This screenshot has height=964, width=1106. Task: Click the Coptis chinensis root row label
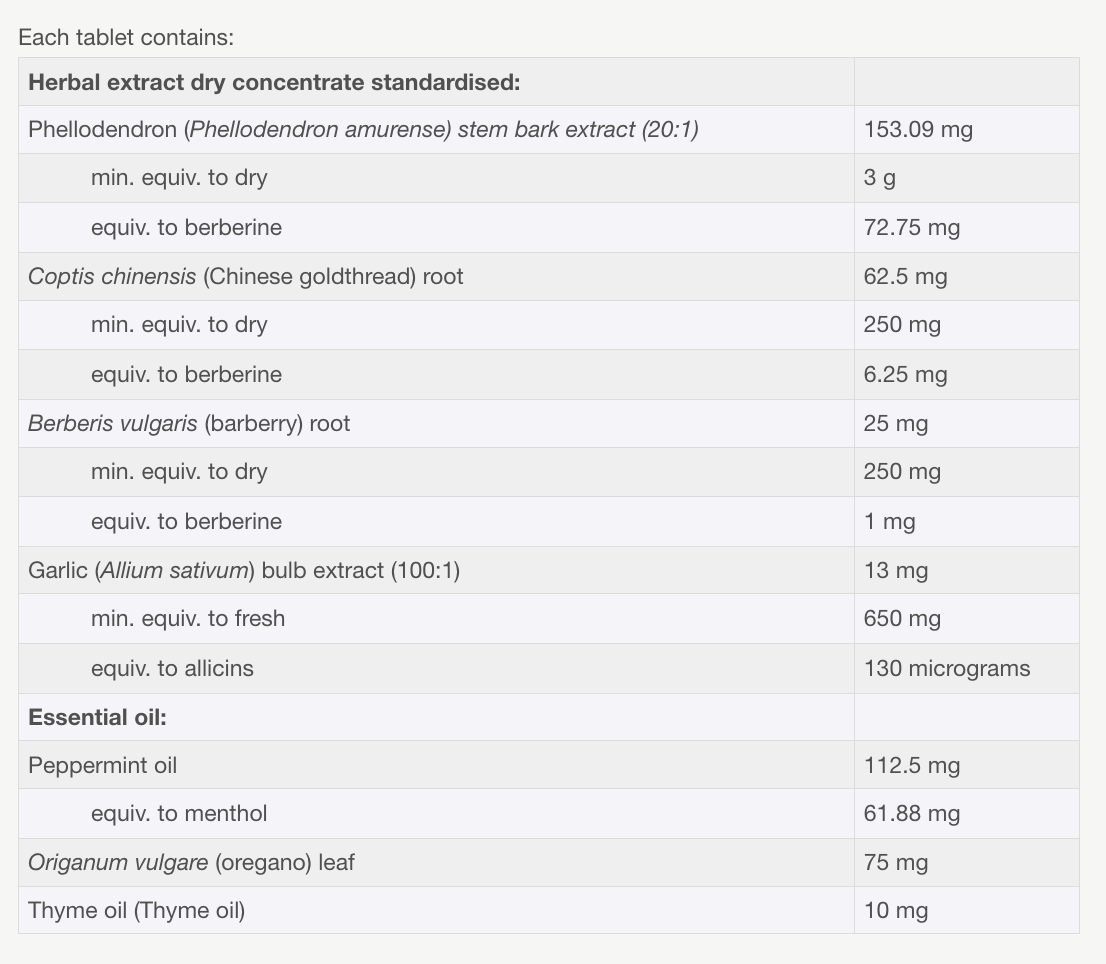[245, 276]
